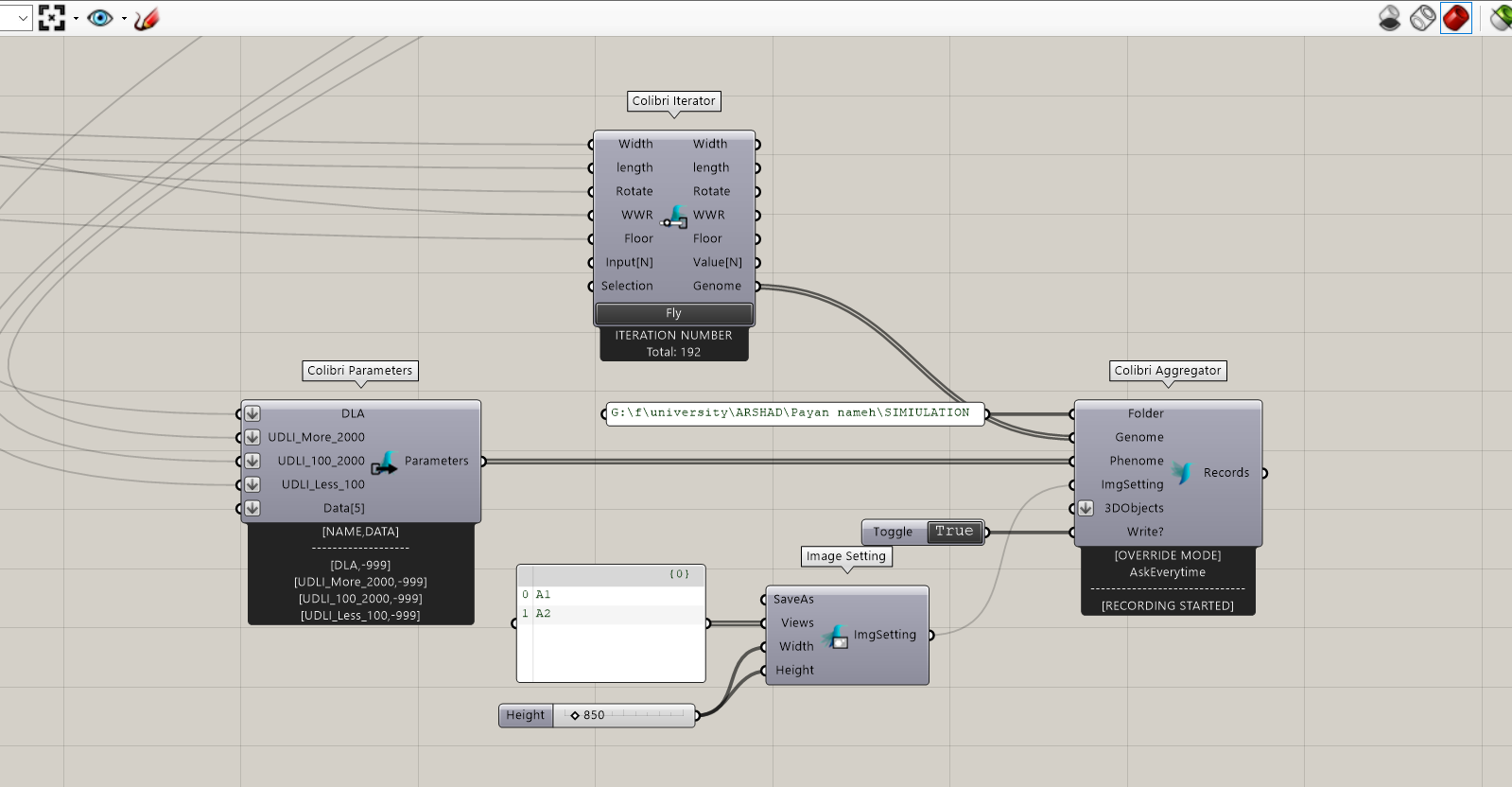This screenshot has height=787, width=1512.
Task: Expand the arrow beside the eye icon
Action: coord(124,18)
